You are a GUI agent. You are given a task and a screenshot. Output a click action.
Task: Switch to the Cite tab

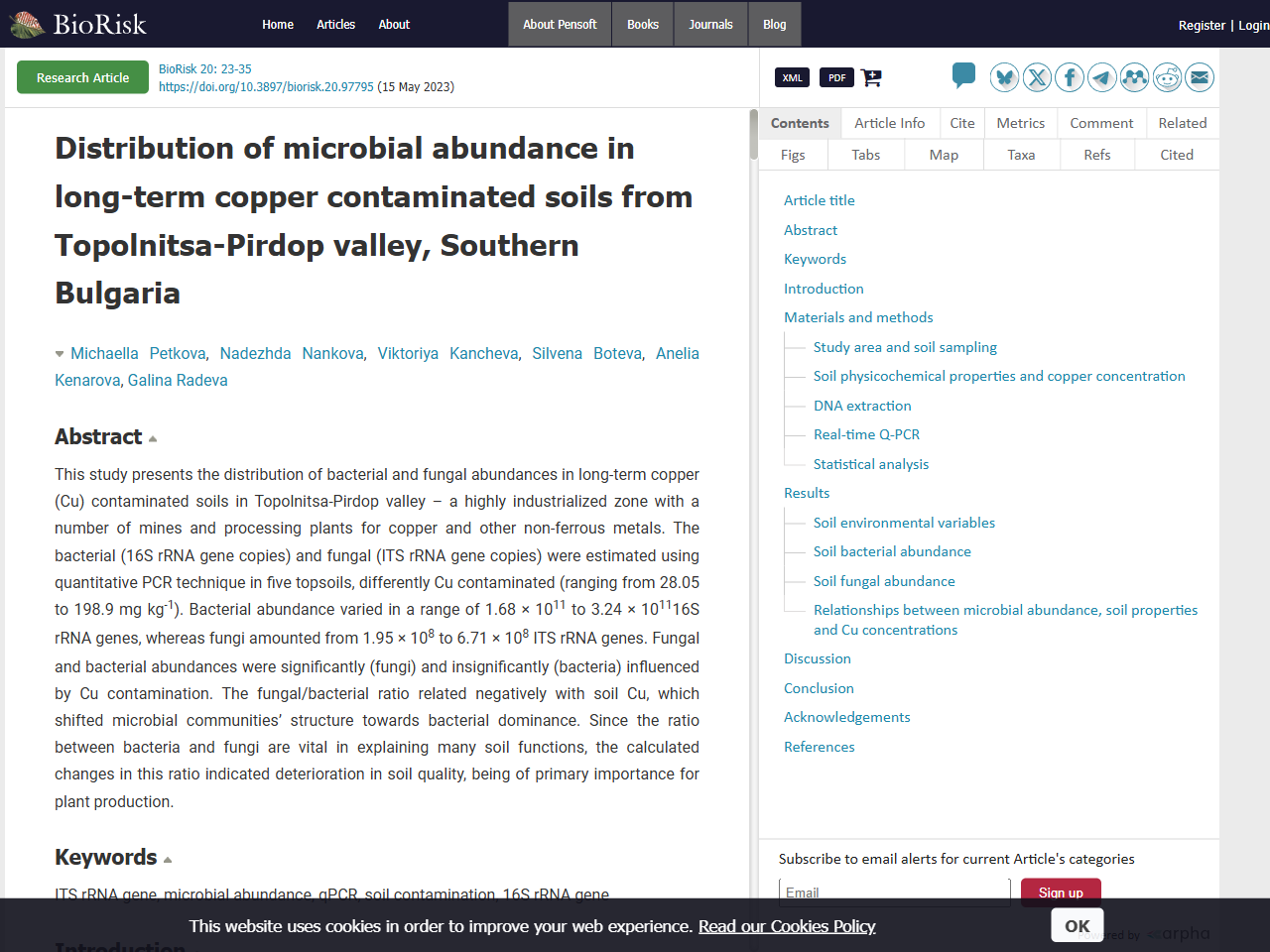pyautogui.click(x=962, y=123)
